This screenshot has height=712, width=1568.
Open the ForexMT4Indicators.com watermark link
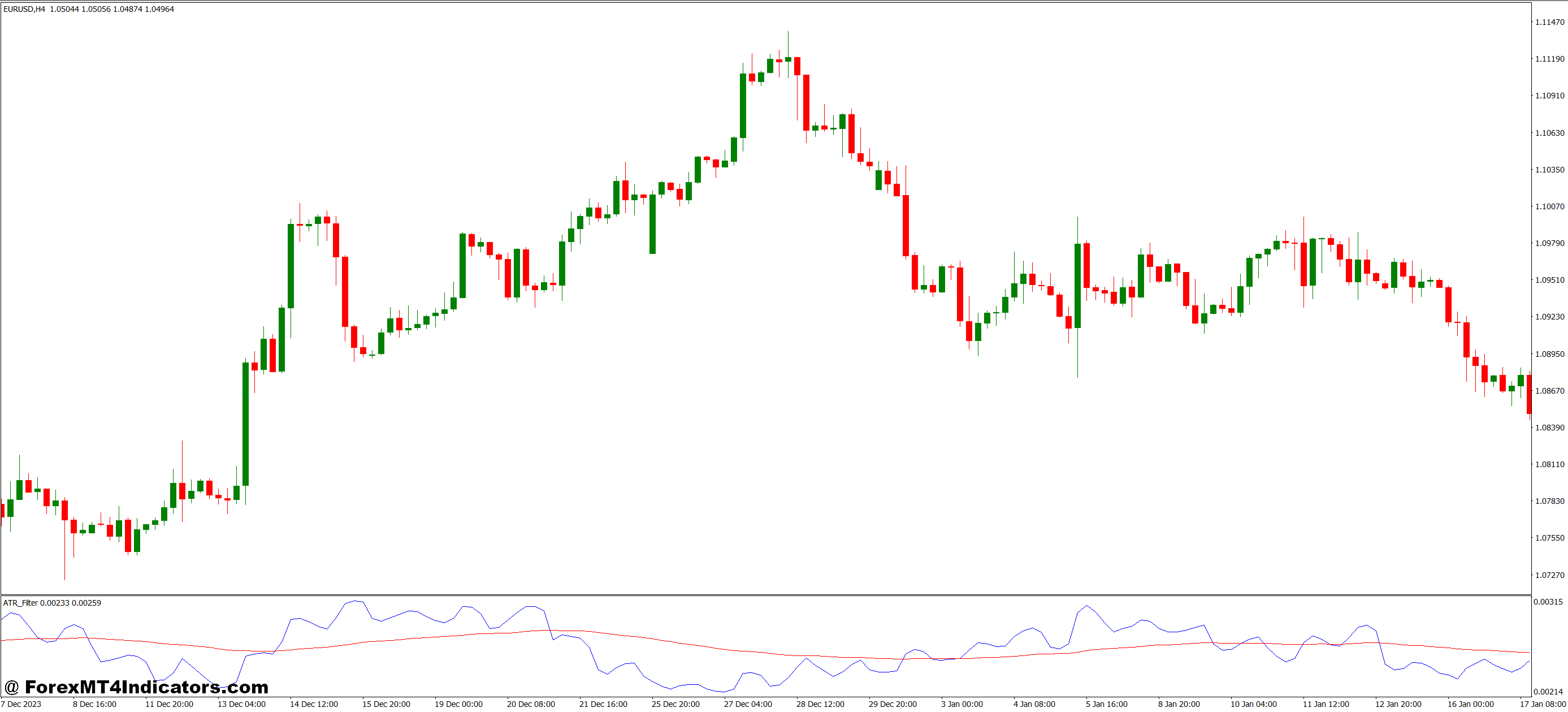[x=136, y=687]
